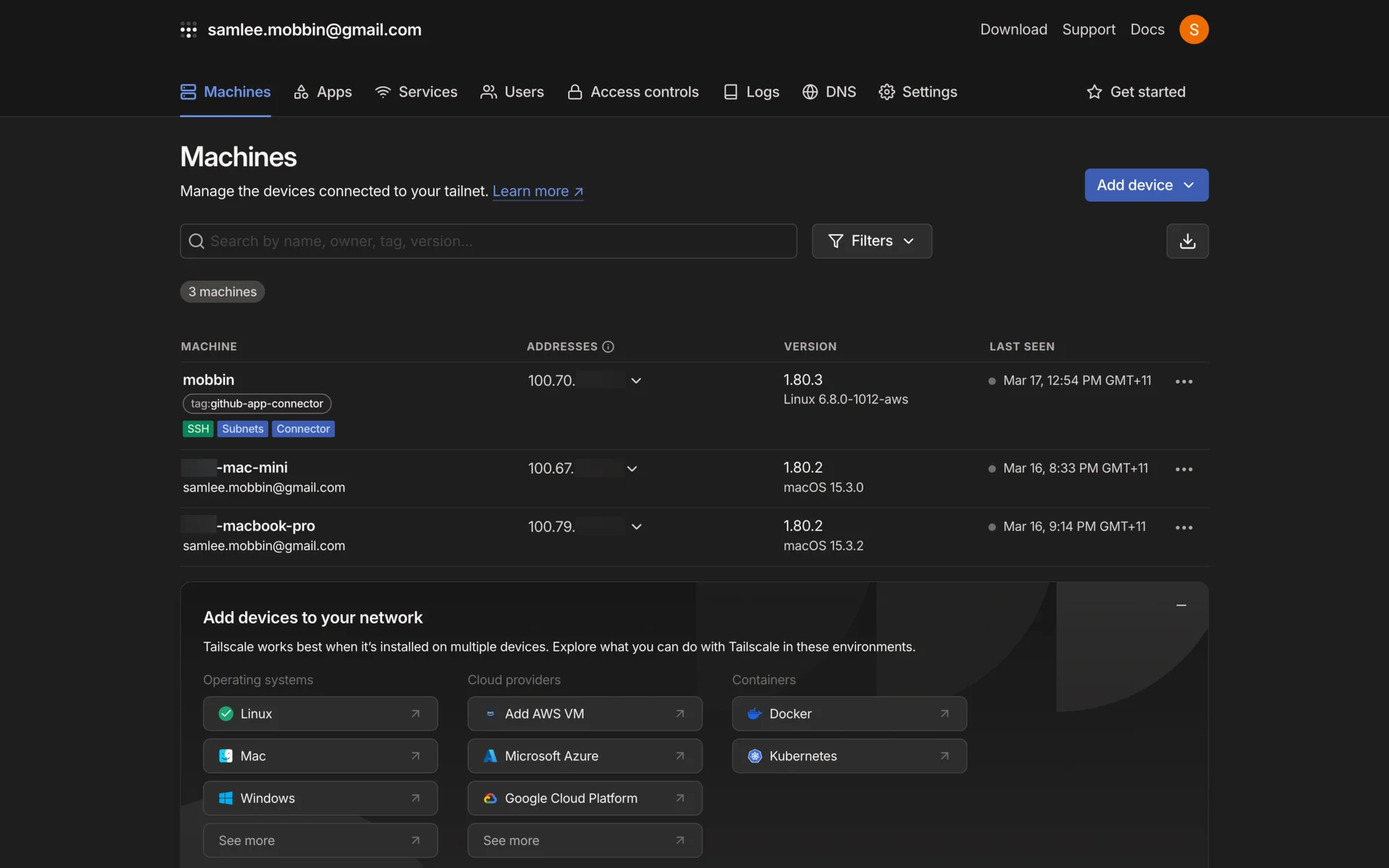Focus the machine search field
This screenshot has height=868, width=1389.
point(488,241)
